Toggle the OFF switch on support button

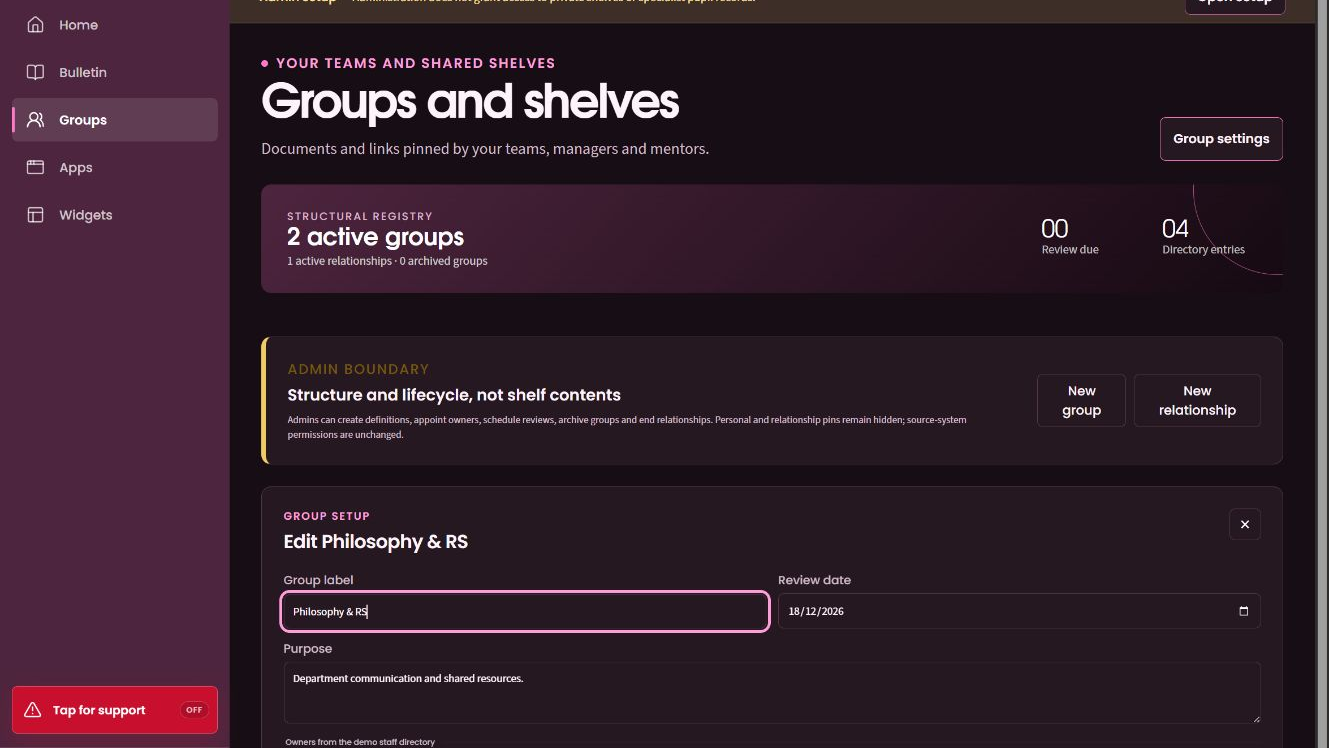(194, 710)
